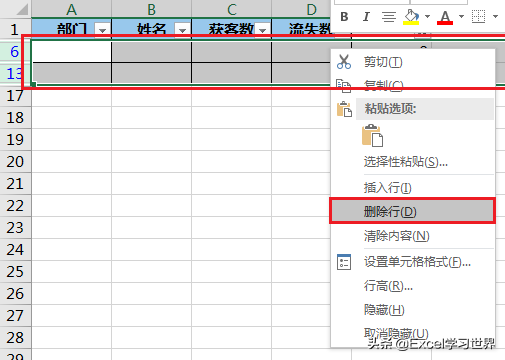505x360 pixels.
Task: Click 流失数 header cell text
Action: [310, 29]
